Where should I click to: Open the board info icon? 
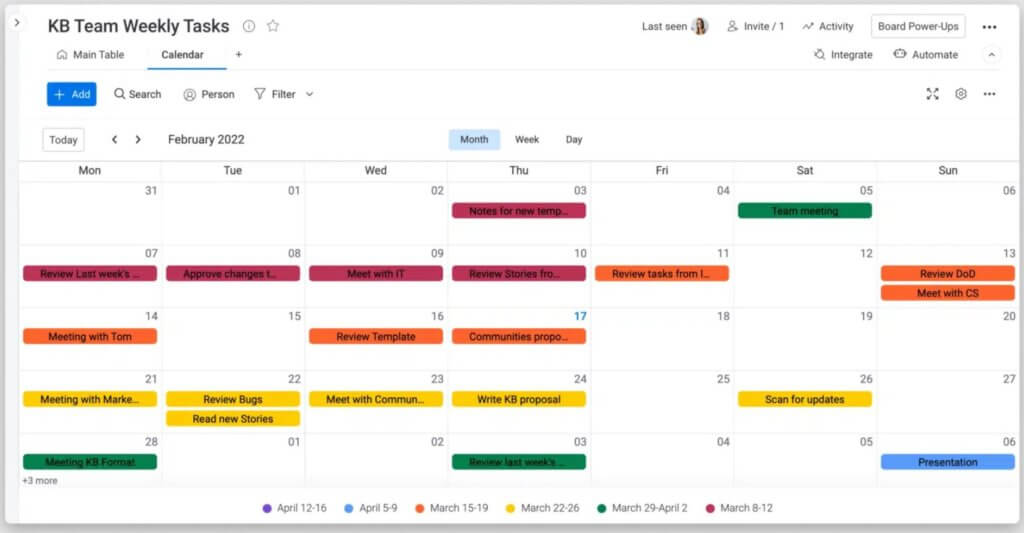tap(249, 26)
